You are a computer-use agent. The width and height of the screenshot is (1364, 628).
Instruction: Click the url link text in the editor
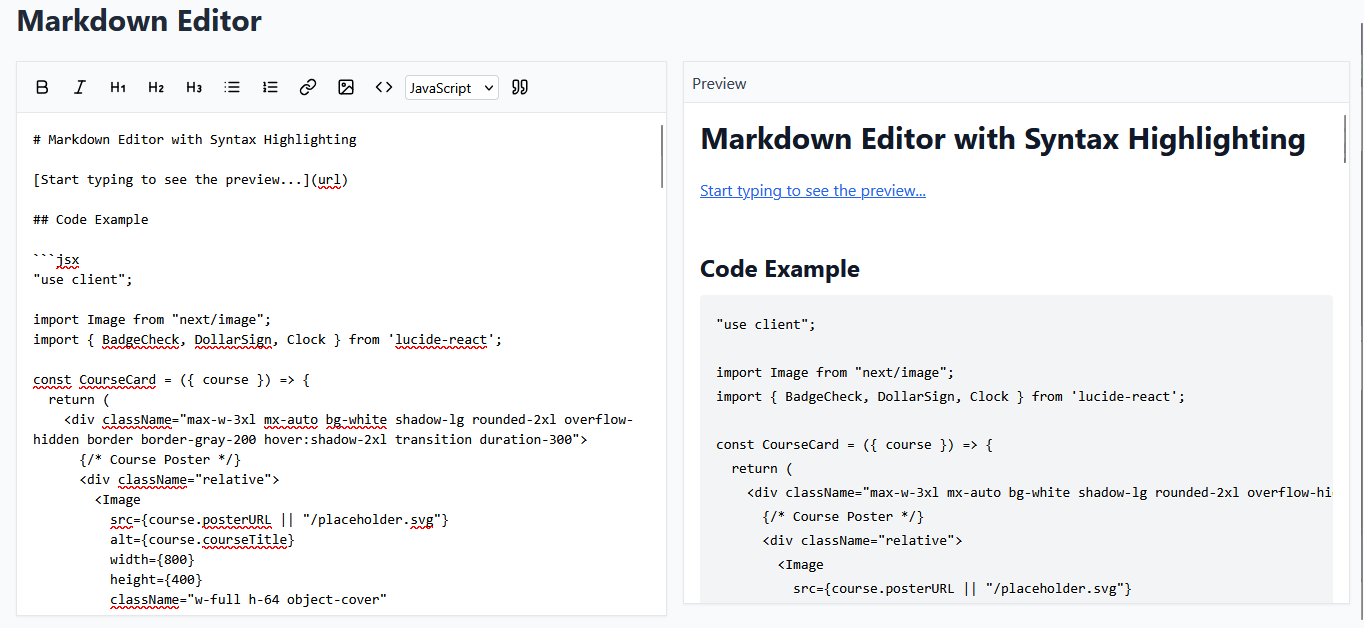[332, 179]
